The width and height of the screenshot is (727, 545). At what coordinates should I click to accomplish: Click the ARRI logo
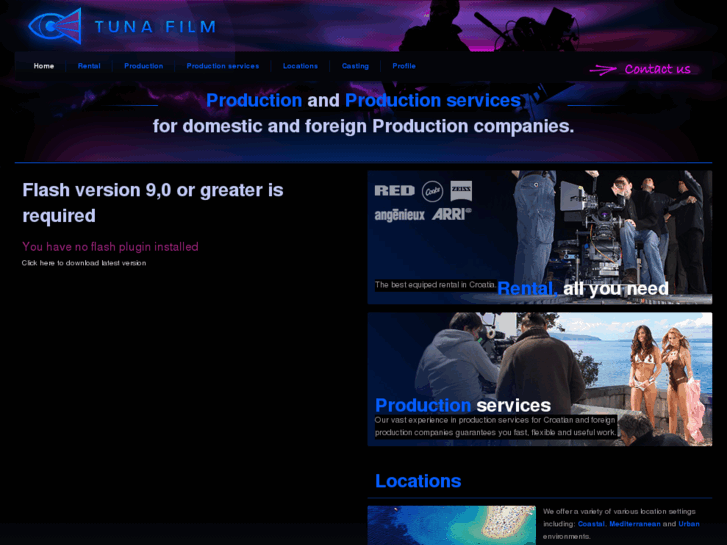452,214
